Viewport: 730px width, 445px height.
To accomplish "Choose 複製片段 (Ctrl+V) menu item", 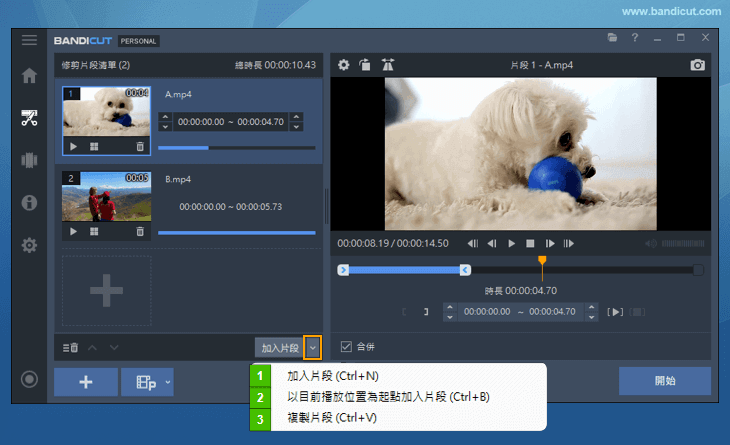I will (x=332, y=418).
